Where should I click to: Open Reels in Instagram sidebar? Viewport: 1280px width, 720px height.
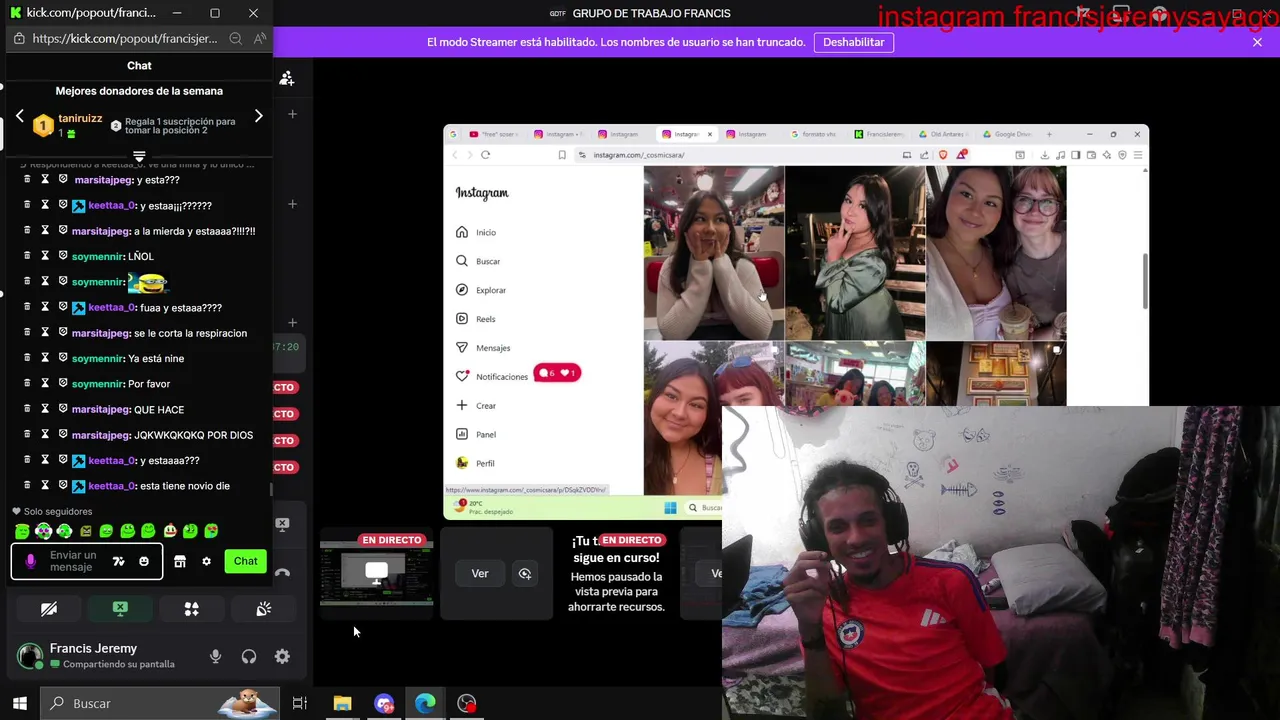click(476, 319)
